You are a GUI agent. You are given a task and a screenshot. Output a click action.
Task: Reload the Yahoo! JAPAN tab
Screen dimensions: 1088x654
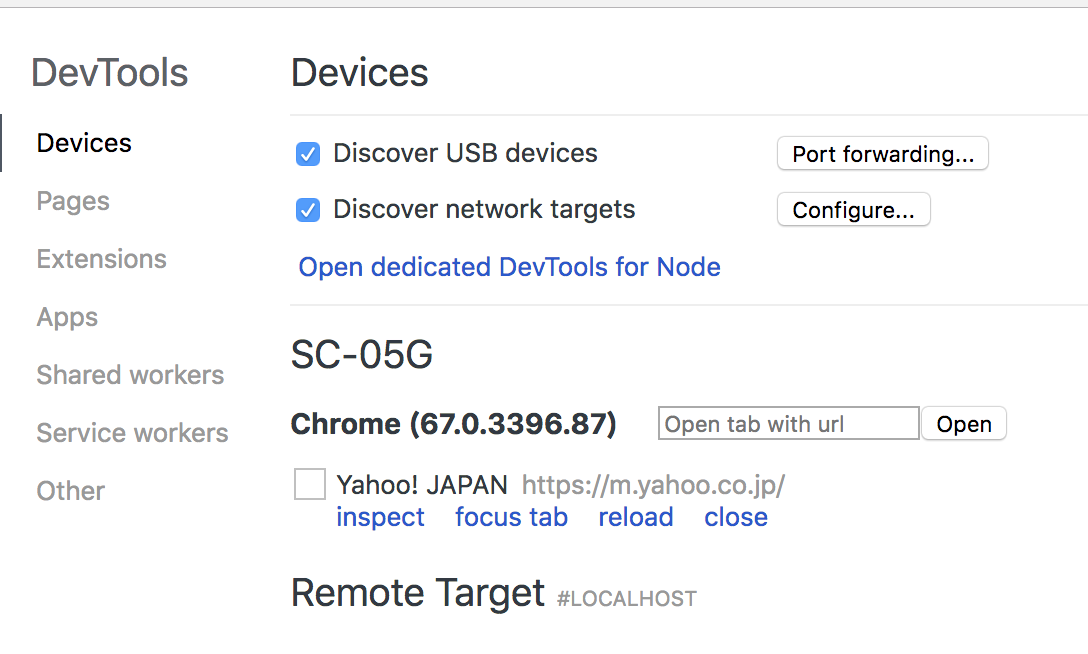pos(636,517)
